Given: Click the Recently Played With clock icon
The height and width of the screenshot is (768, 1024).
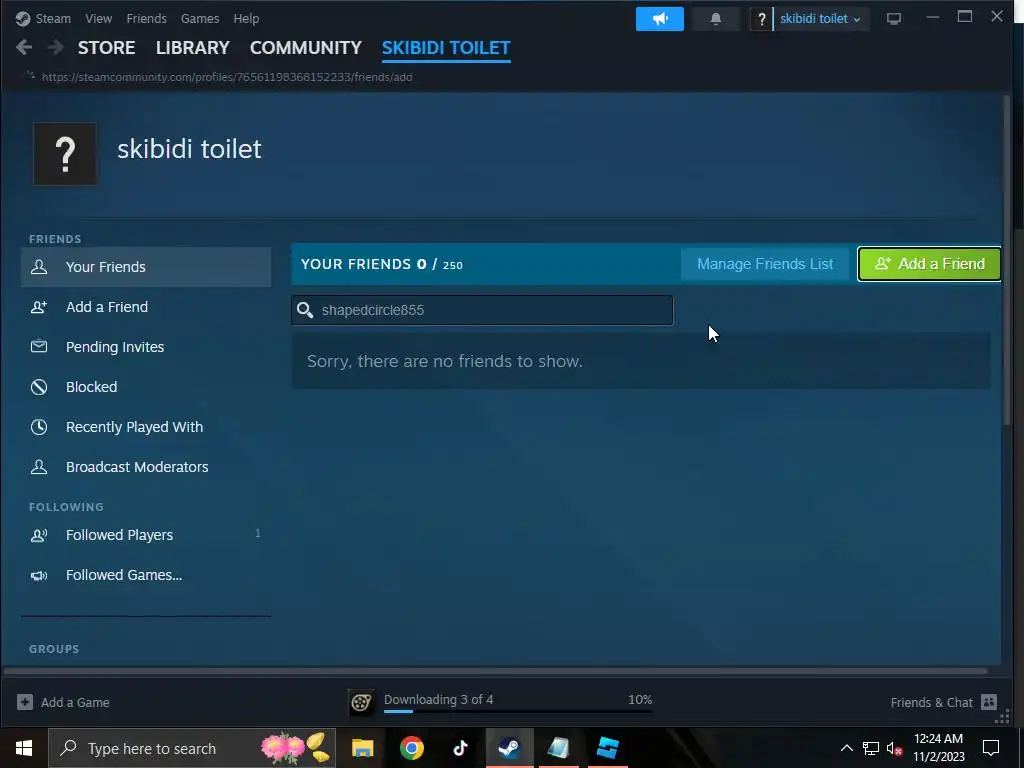Looking at the screenshot, I should tap(39, 427).
